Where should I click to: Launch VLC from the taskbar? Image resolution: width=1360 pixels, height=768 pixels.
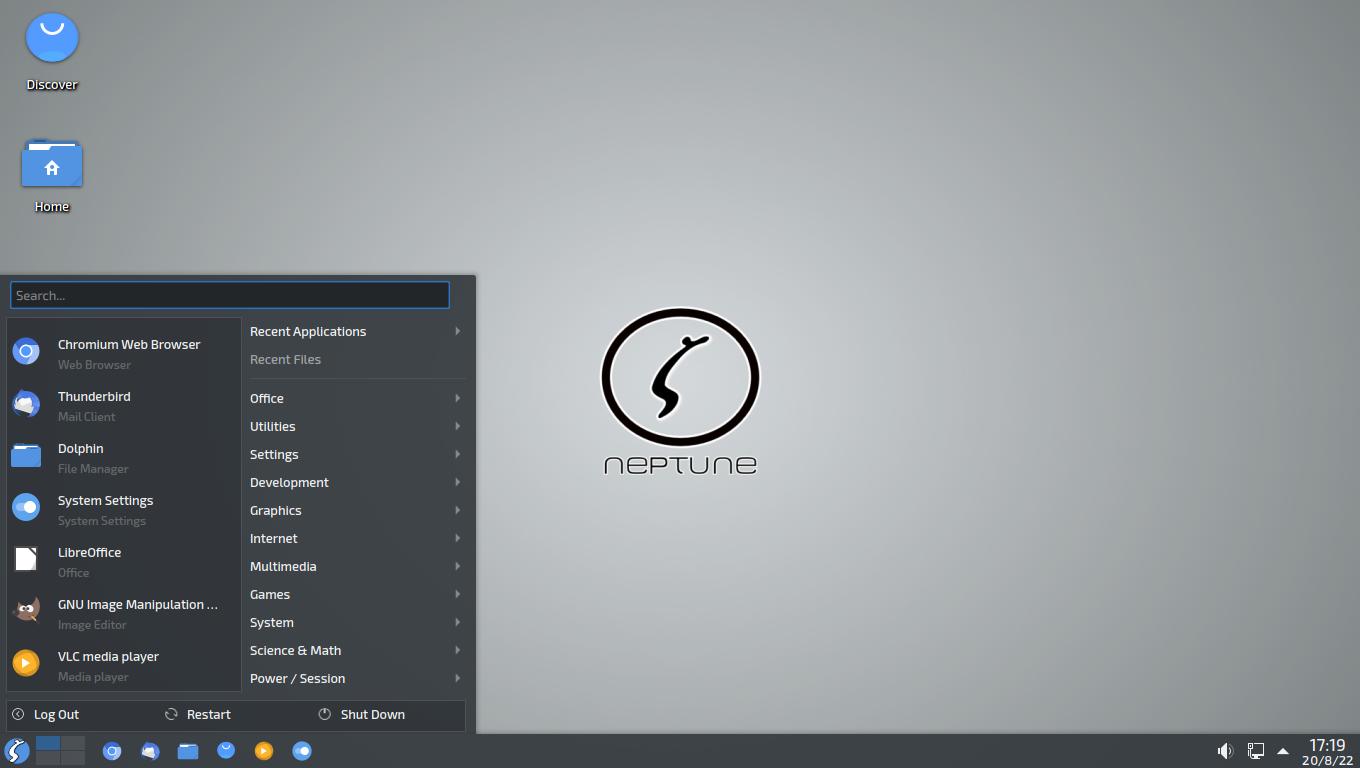(264, 750)
